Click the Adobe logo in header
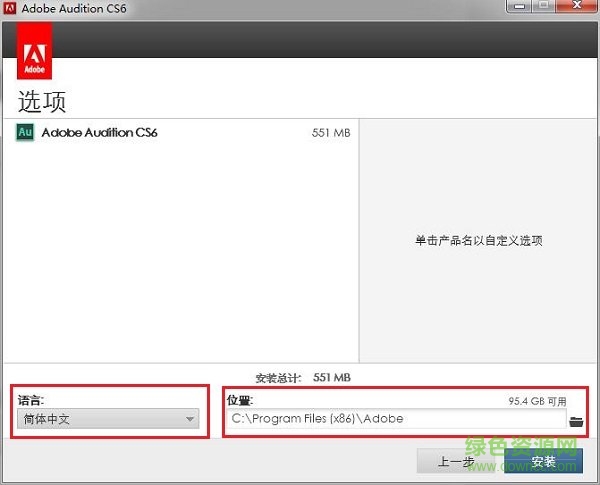The width and height of the screenshot is (600, 485). [34, 51]
